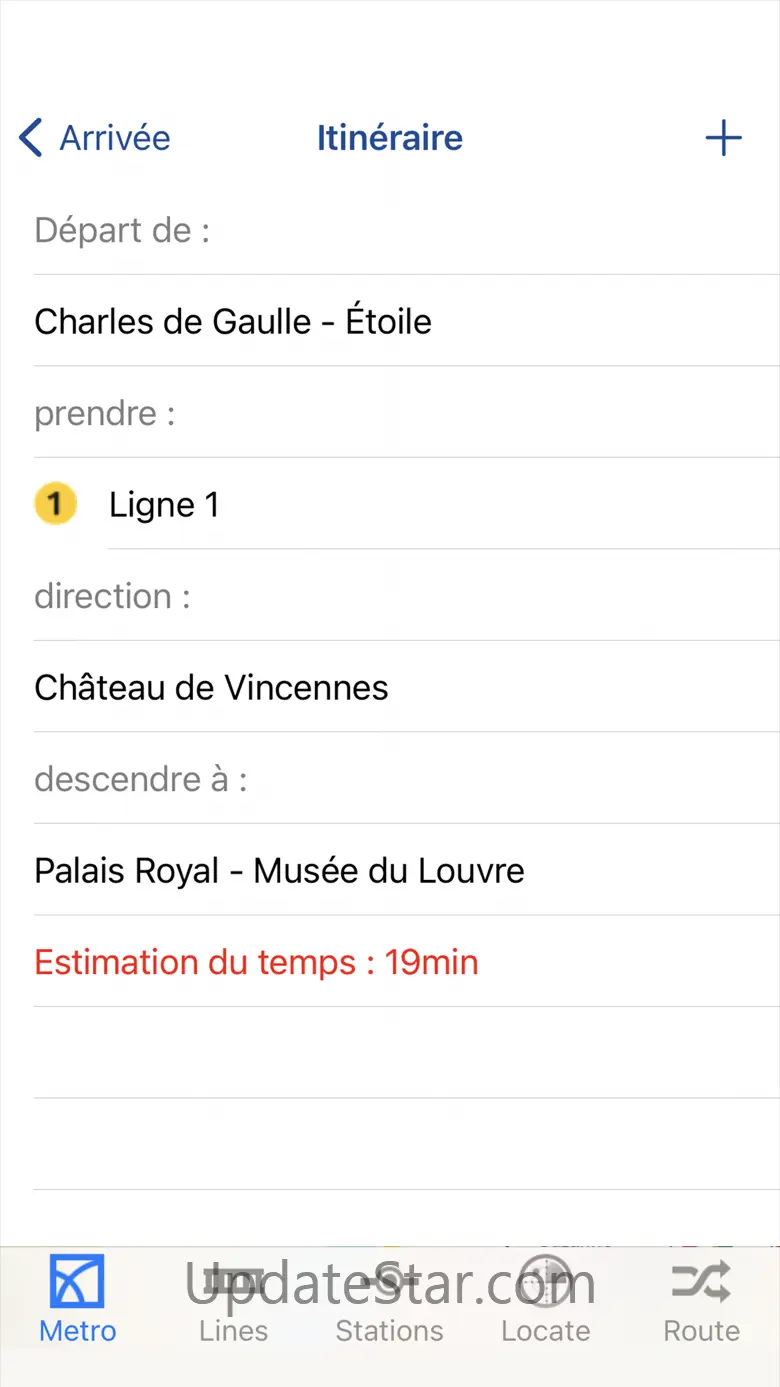This screenshot has width=780, height=1387.
Task: Tap the Stations tab icon
Action: point(389,1281)
